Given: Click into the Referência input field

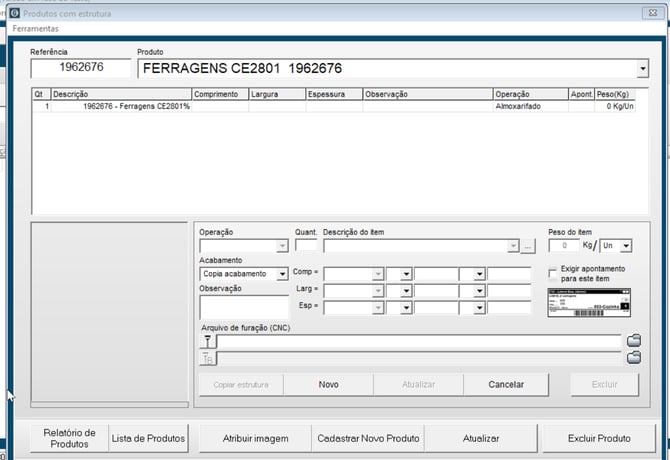Looking at the screenshot, I should click(x=81, y=69).
